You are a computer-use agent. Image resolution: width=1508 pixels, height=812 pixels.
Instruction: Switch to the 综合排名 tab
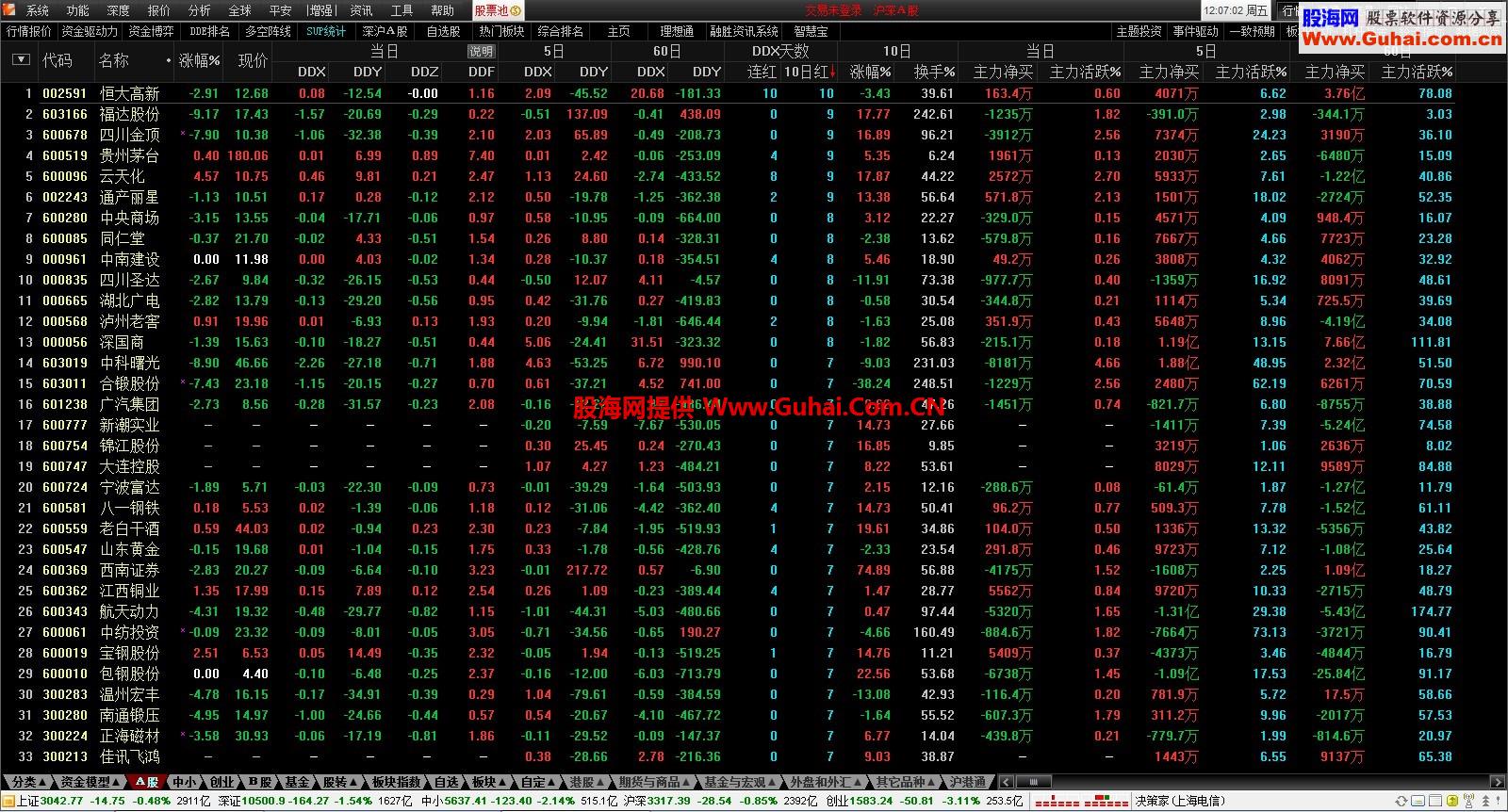(561, 31)
